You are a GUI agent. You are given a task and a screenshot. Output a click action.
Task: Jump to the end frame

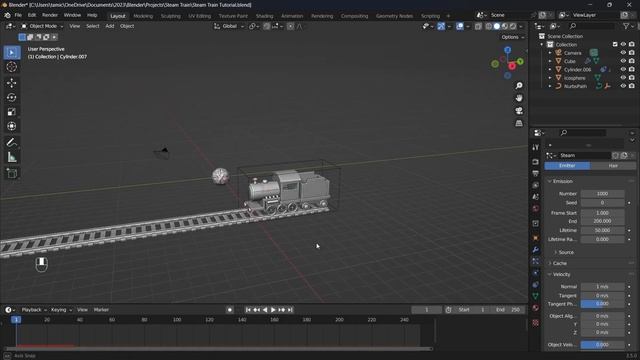click(290, 310)
